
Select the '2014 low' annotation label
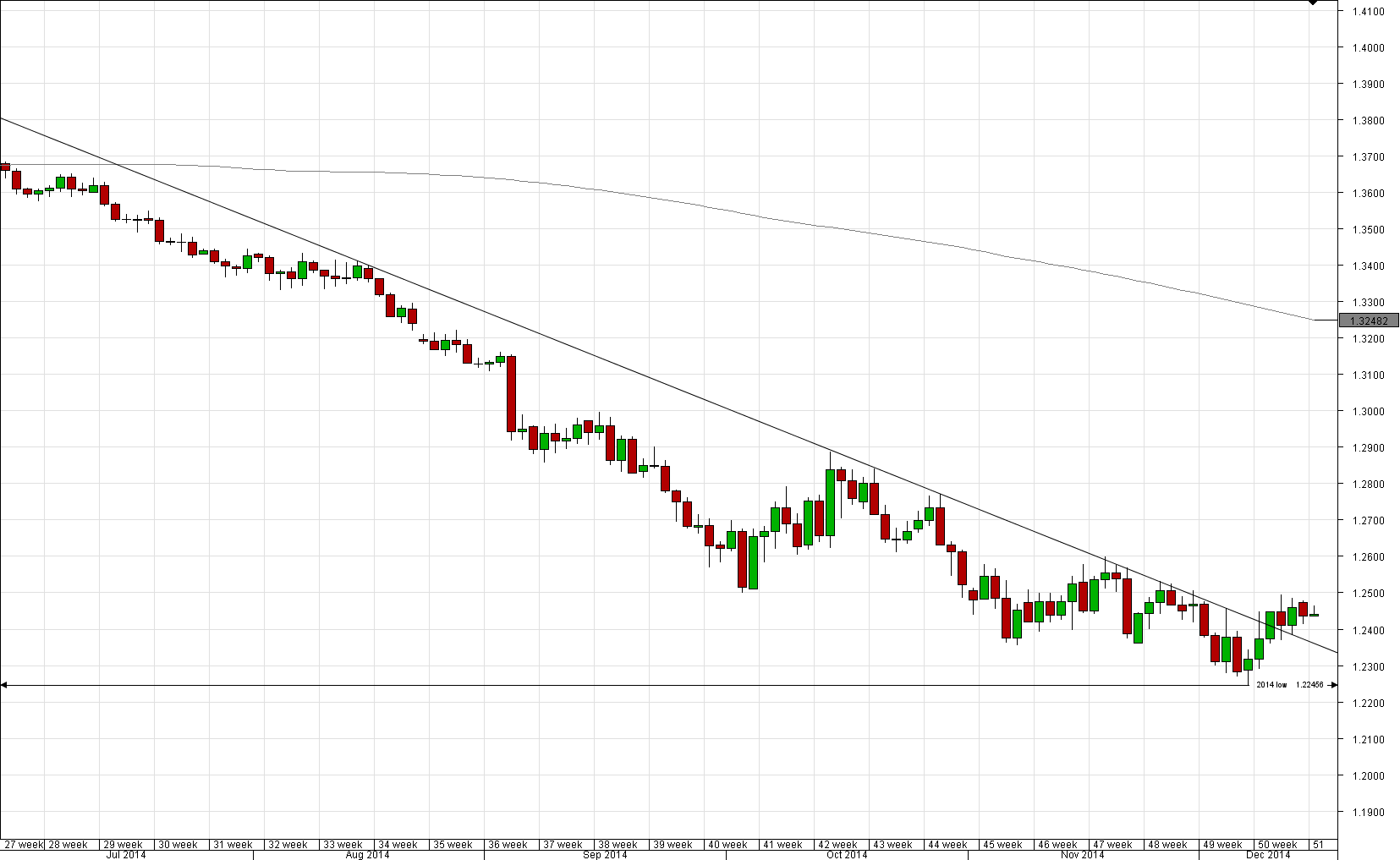pyautogui.click(x=1271, y=685)
